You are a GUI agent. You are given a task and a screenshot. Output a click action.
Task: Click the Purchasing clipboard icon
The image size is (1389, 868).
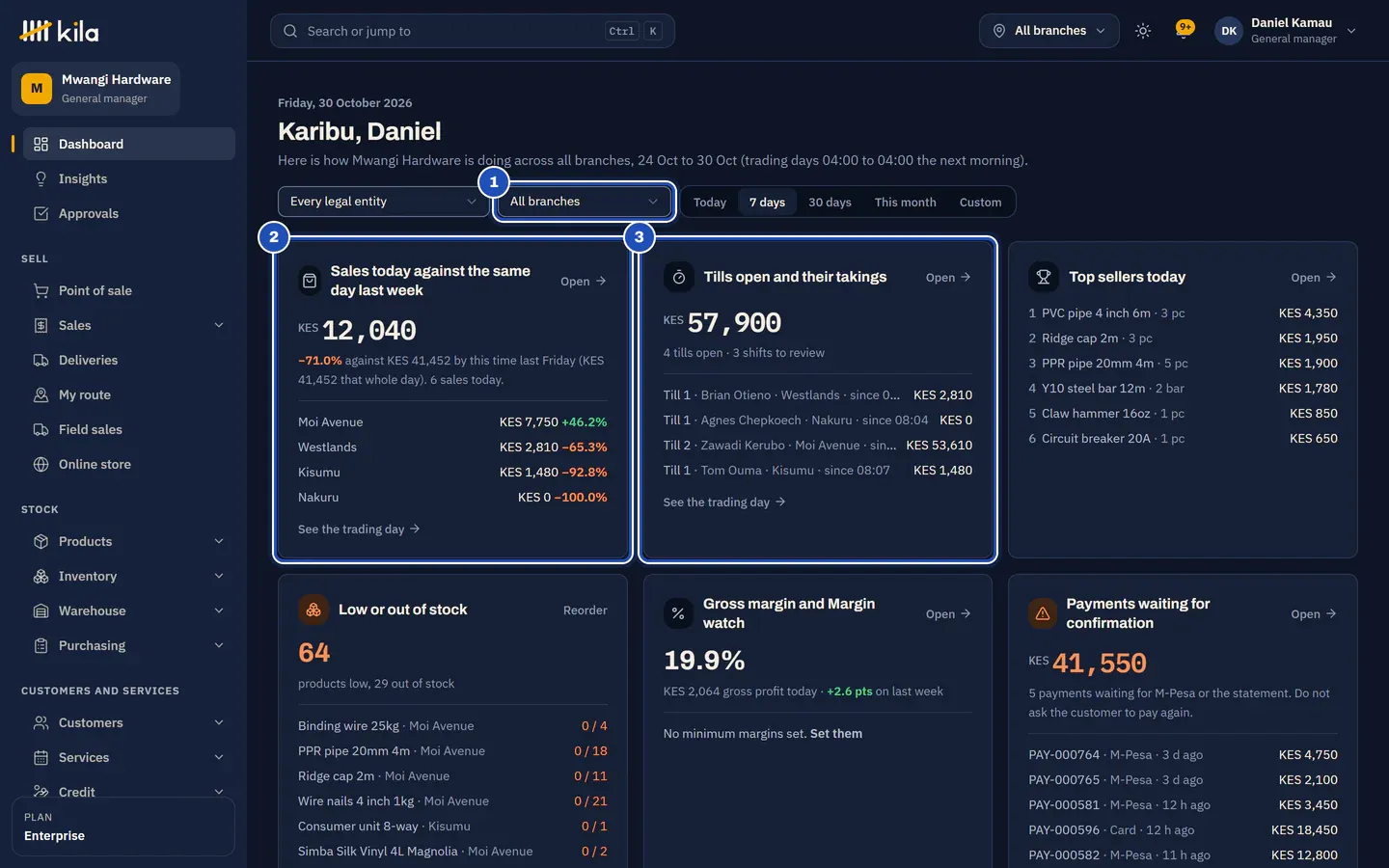point(41,645)
